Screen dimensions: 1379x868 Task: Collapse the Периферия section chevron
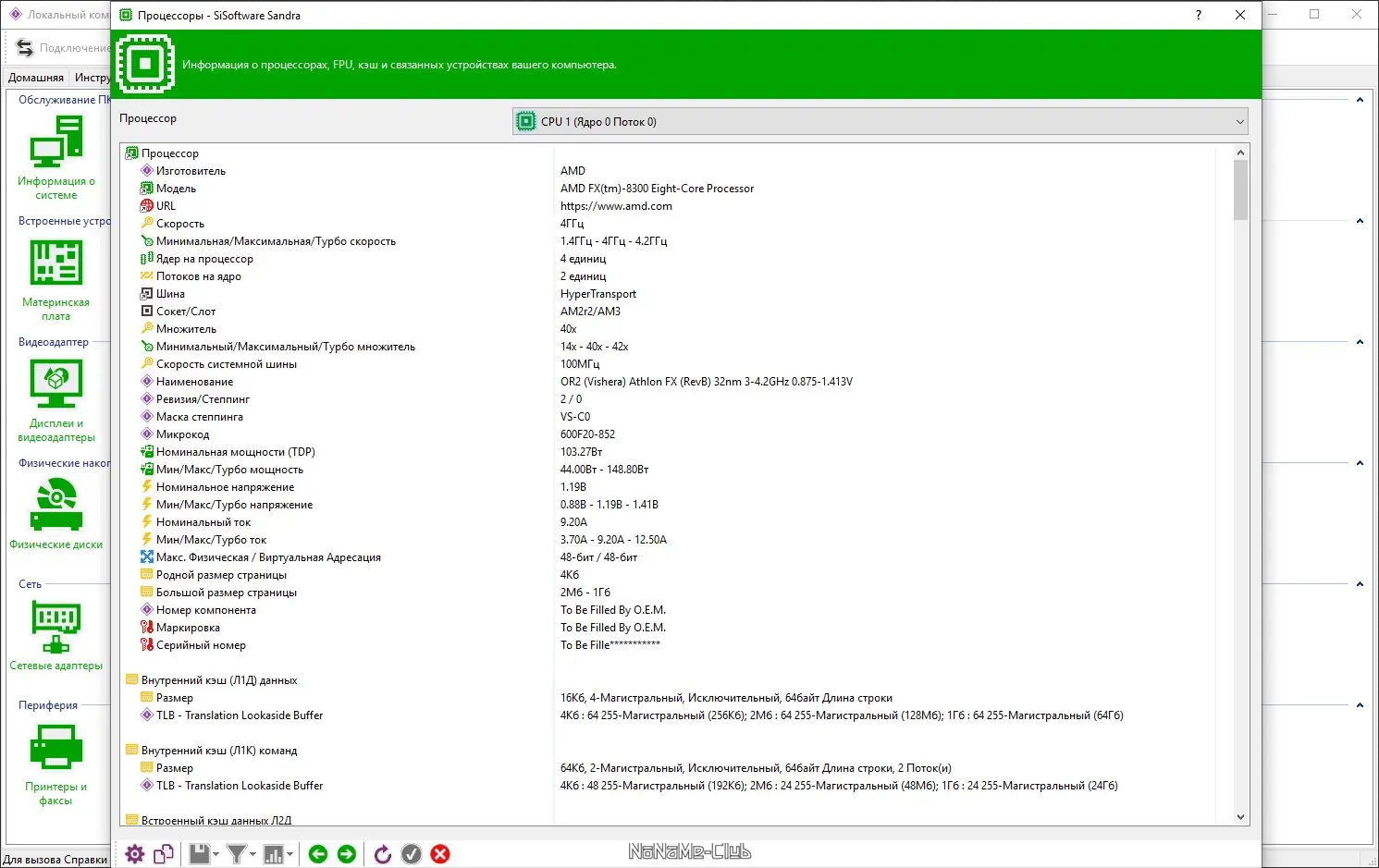[x=1360, y=705]
